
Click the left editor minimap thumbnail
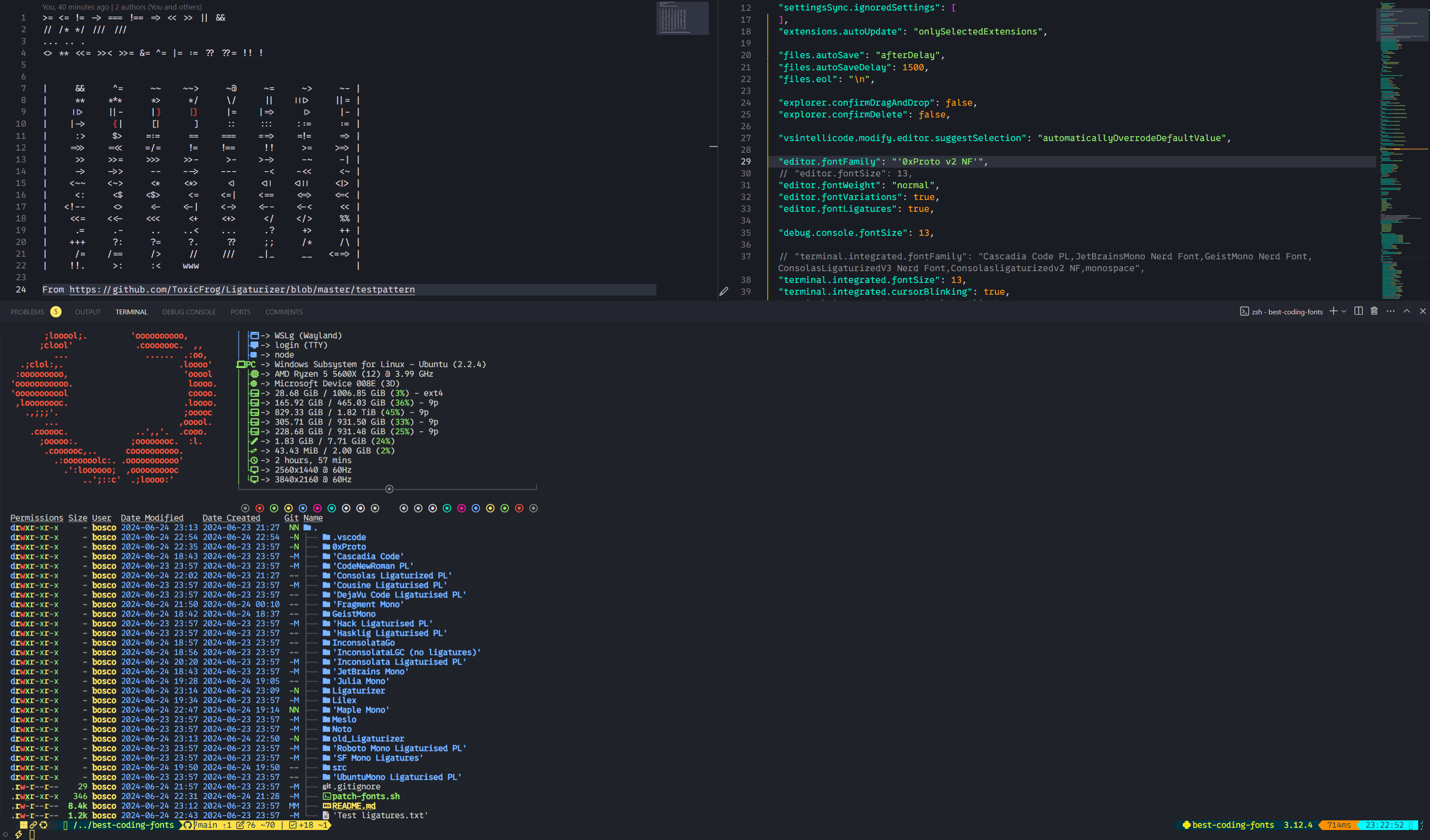[682, 18]
